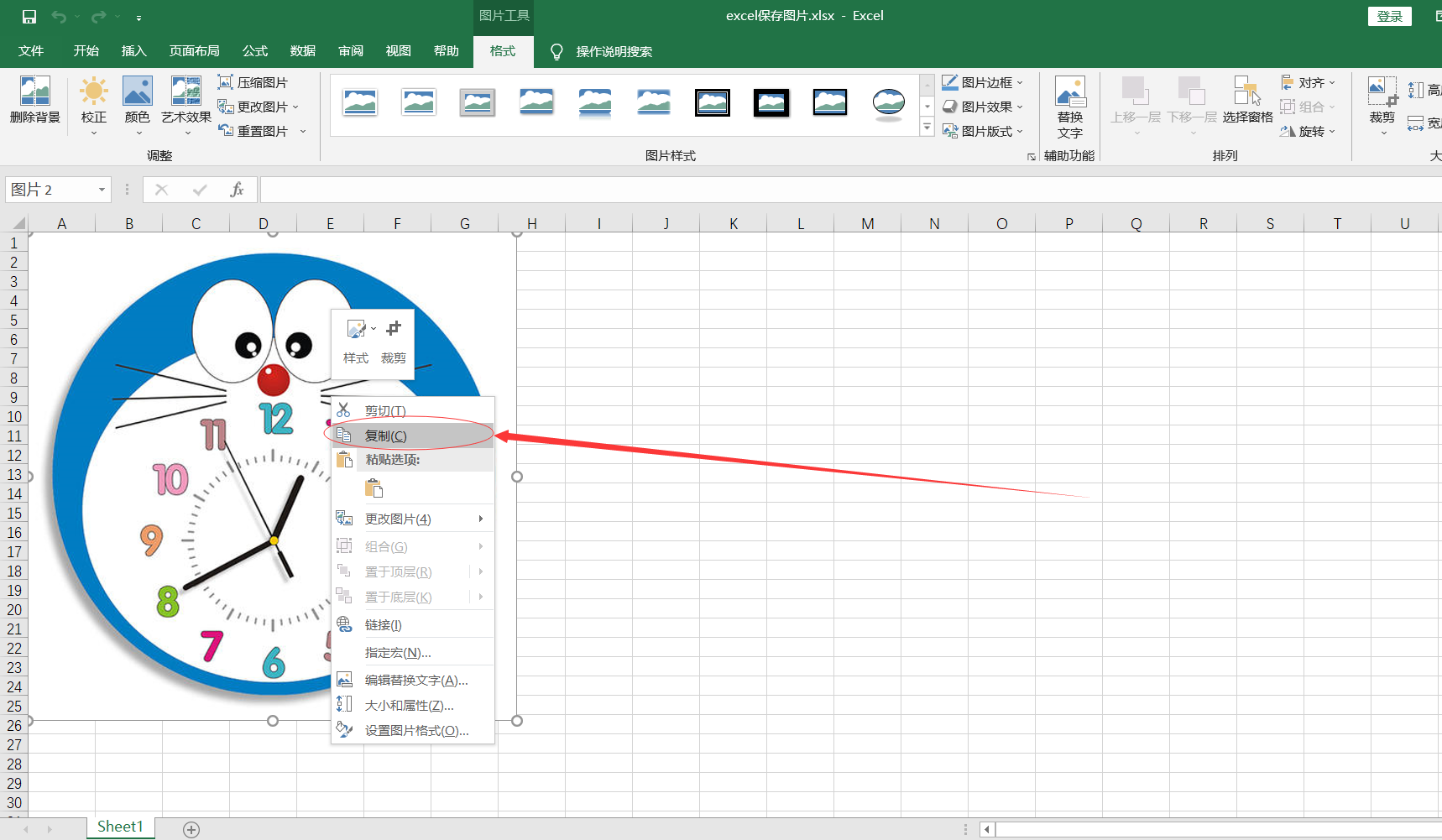Choose Assign Macro (指定宏) menu item
Image resolution: width=1442 pixels, height=840 pixels.
tap(413, 652)
